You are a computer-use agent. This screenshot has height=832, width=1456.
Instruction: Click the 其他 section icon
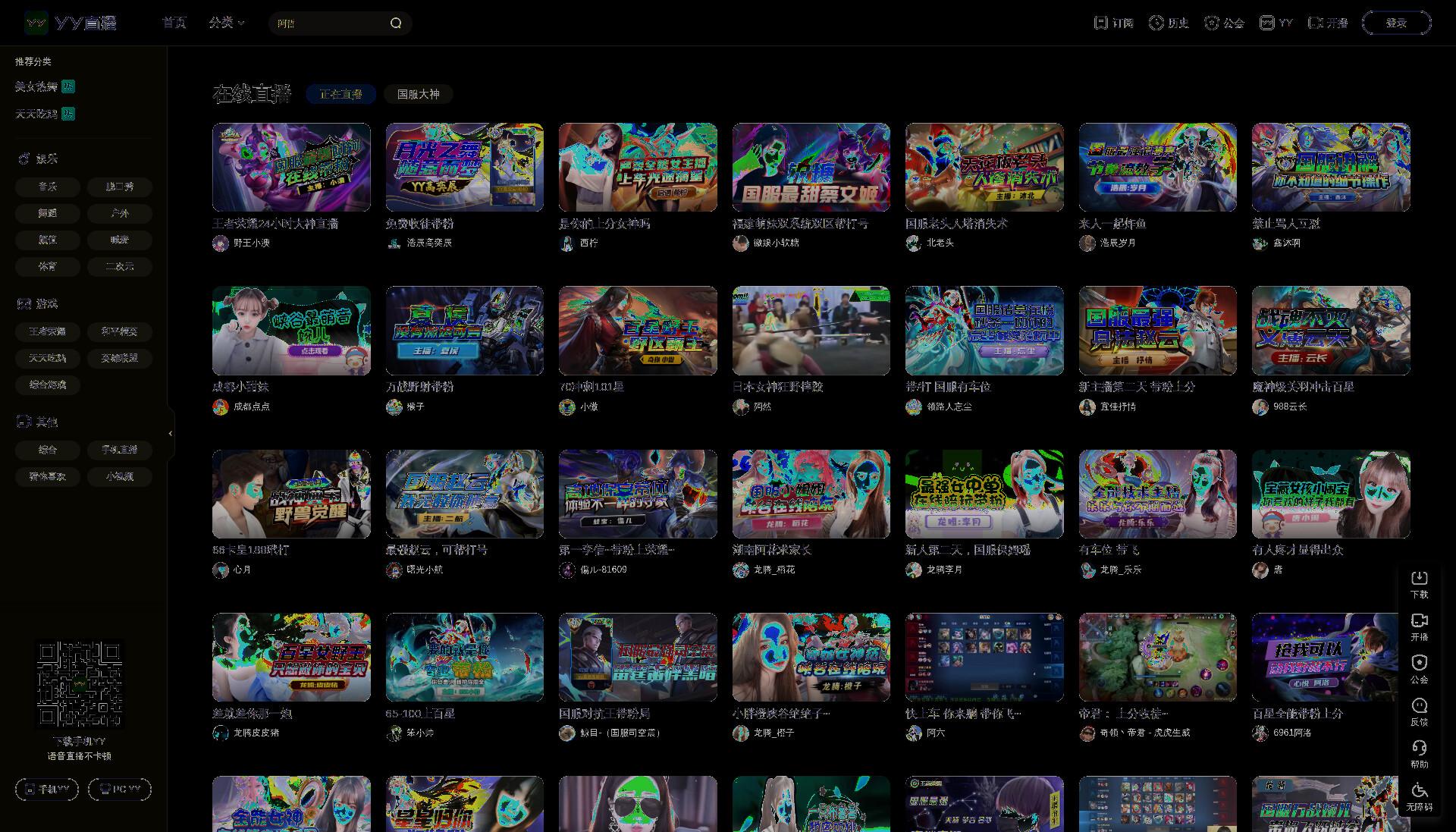click(x=24, y=422)
